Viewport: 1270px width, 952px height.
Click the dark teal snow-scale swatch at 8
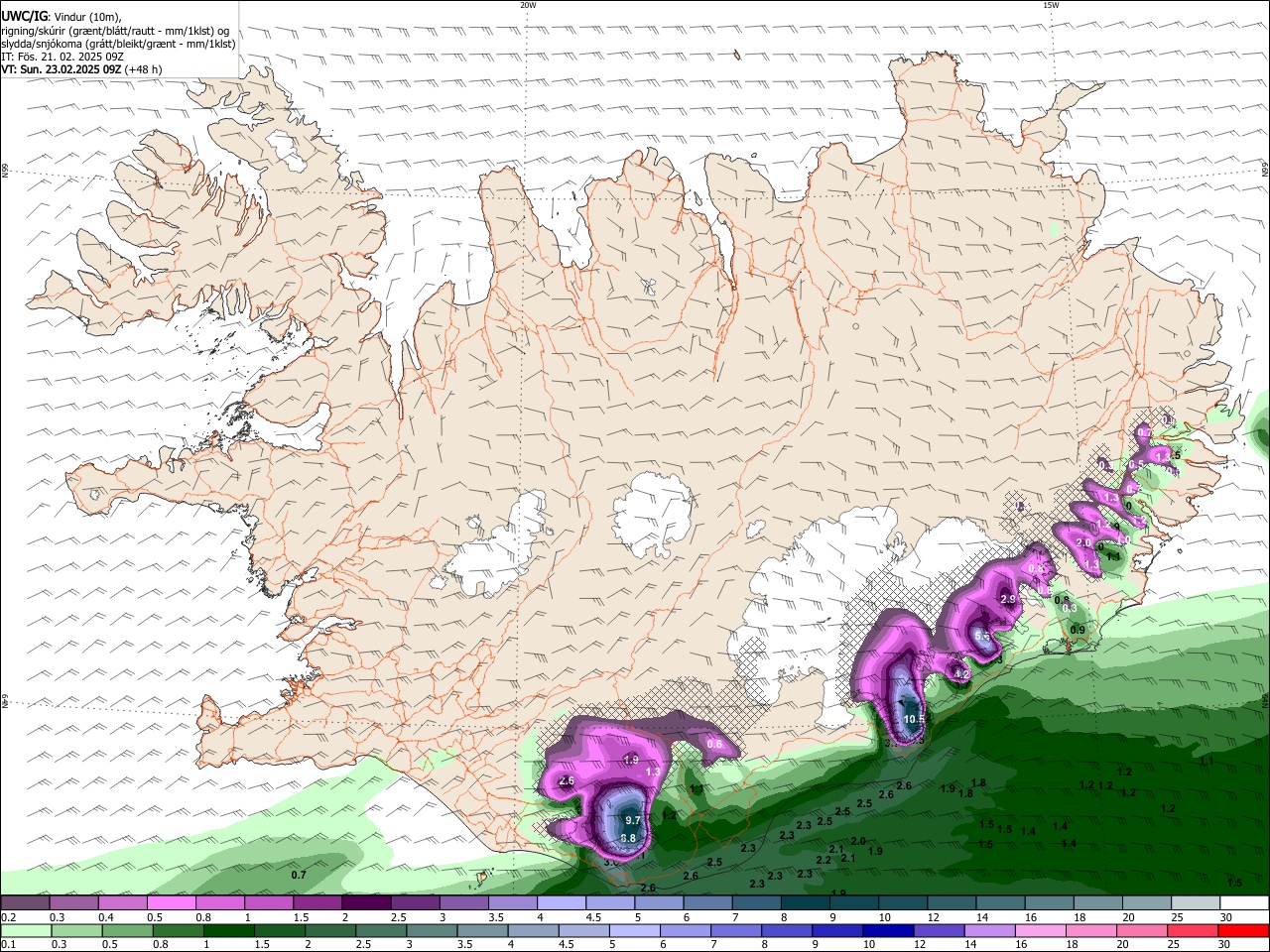(x=806, y=903)
